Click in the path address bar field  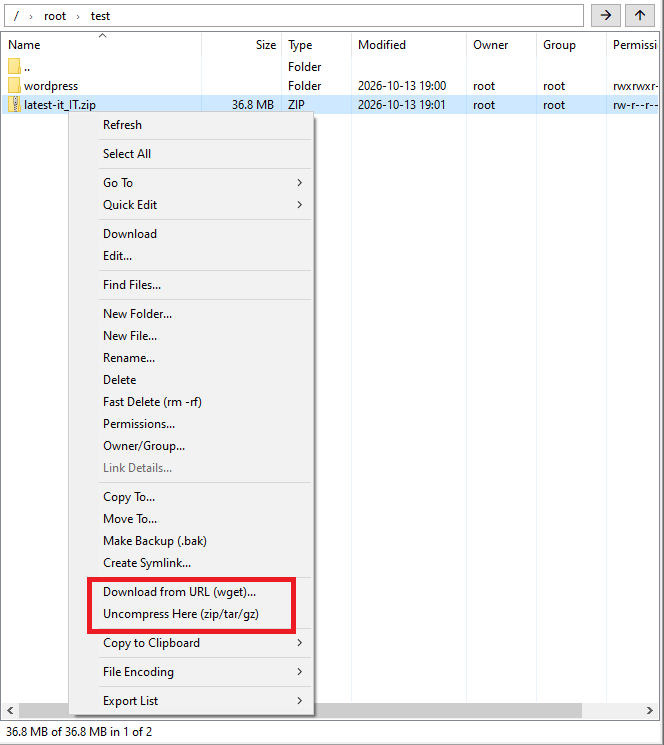[x=294, y=16]
